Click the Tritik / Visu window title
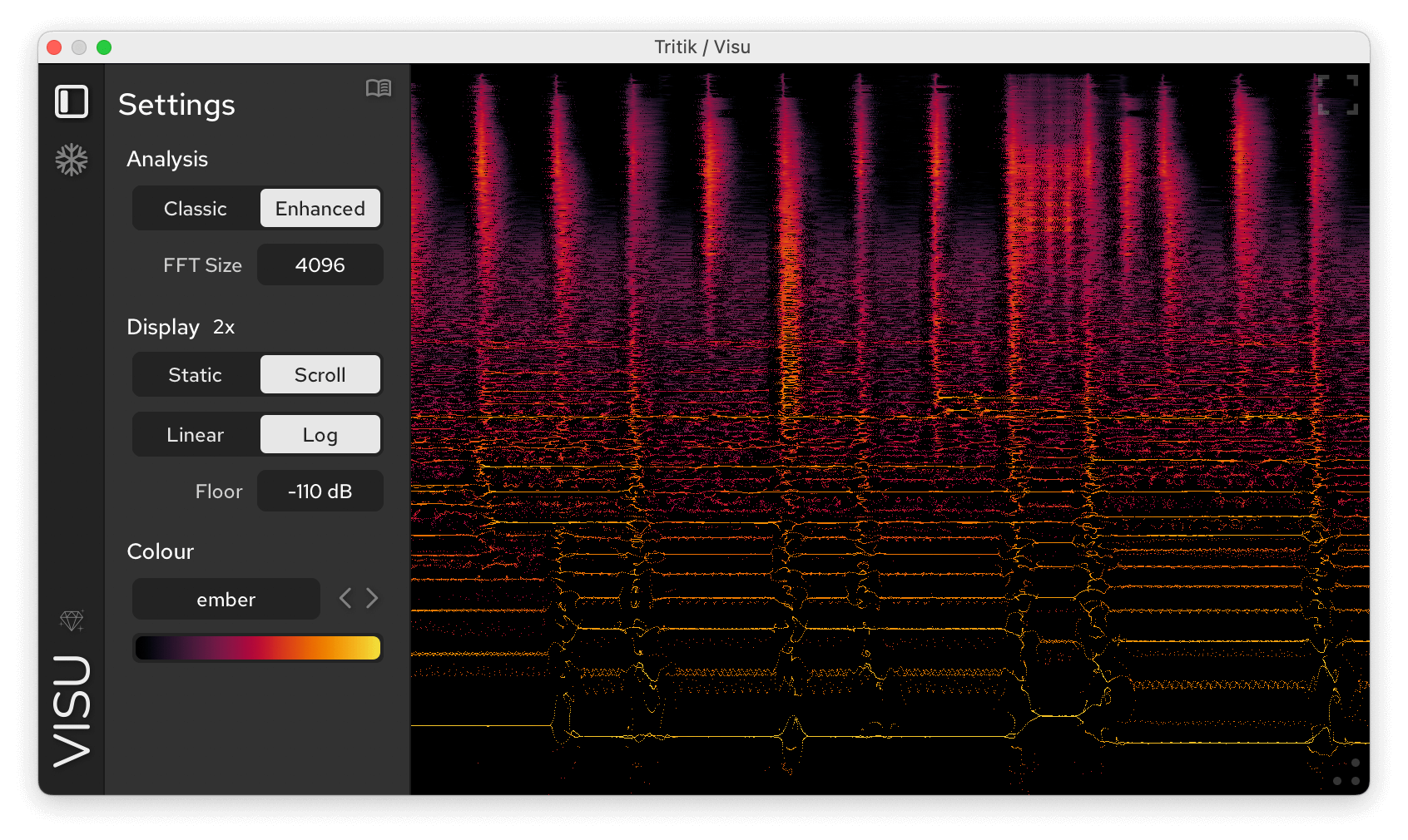Viewport: 1408px width, 840px height. 702,47
